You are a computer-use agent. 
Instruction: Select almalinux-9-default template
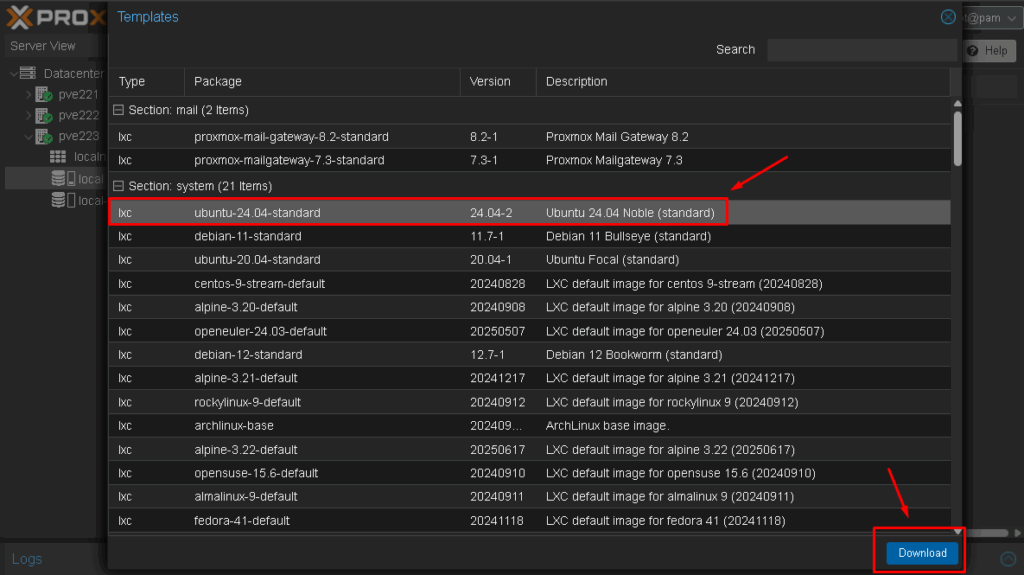tap(529, 497)
